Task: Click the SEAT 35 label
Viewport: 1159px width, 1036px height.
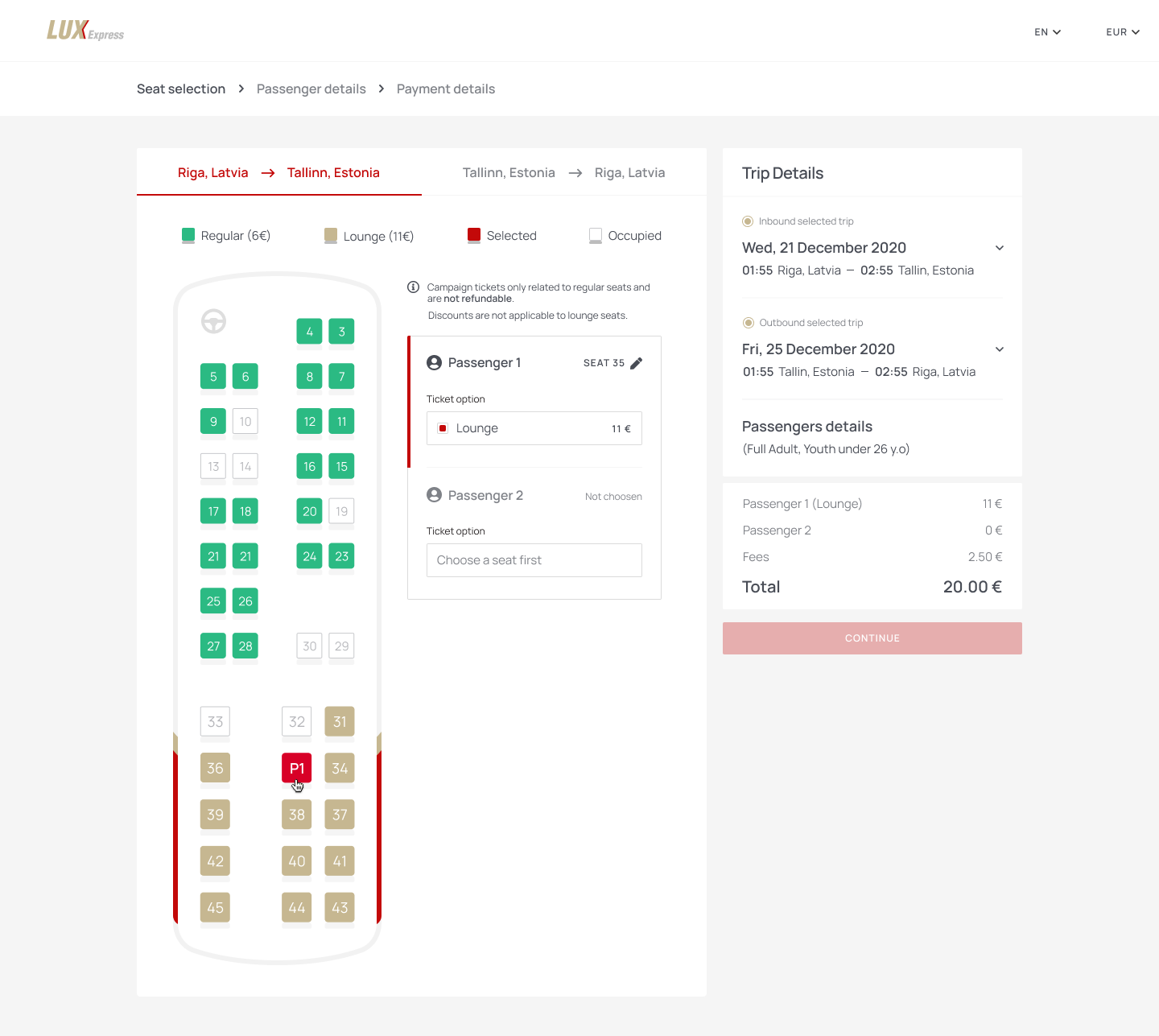Action: pyautogui.click(x=604, y=363)
